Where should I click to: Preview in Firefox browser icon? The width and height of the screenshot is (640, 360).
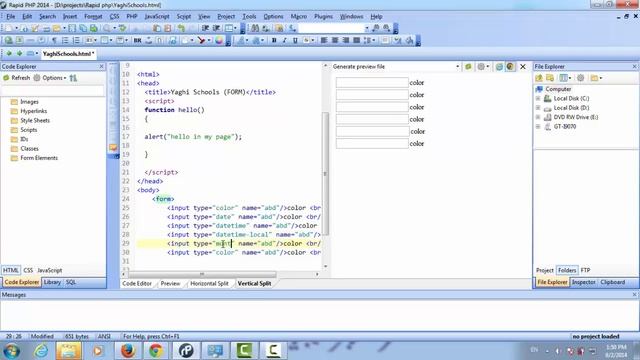coord(510,67)
